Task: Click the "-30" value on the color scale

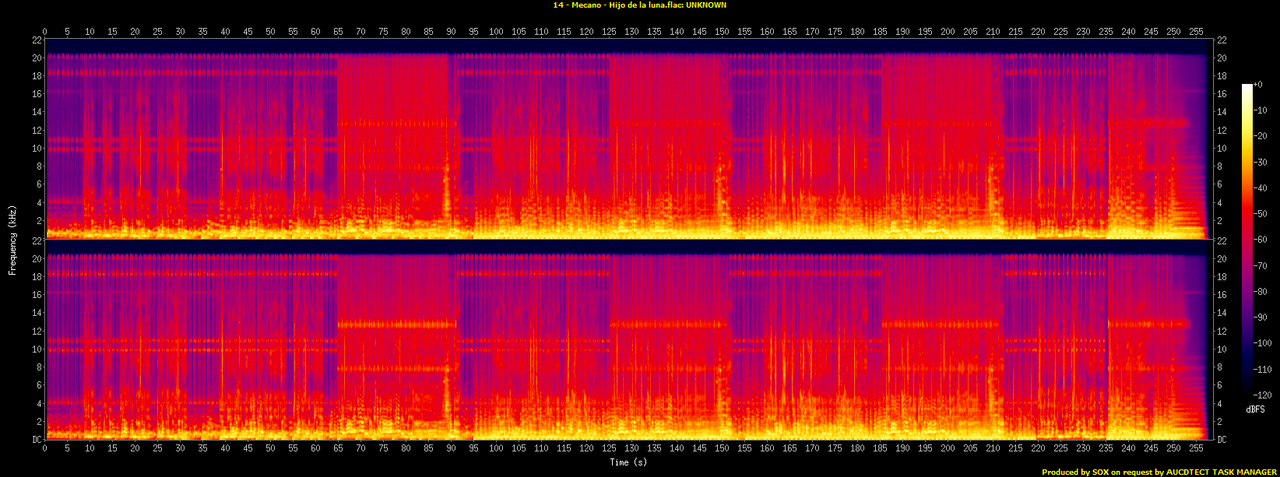Action: point(1262,162)
